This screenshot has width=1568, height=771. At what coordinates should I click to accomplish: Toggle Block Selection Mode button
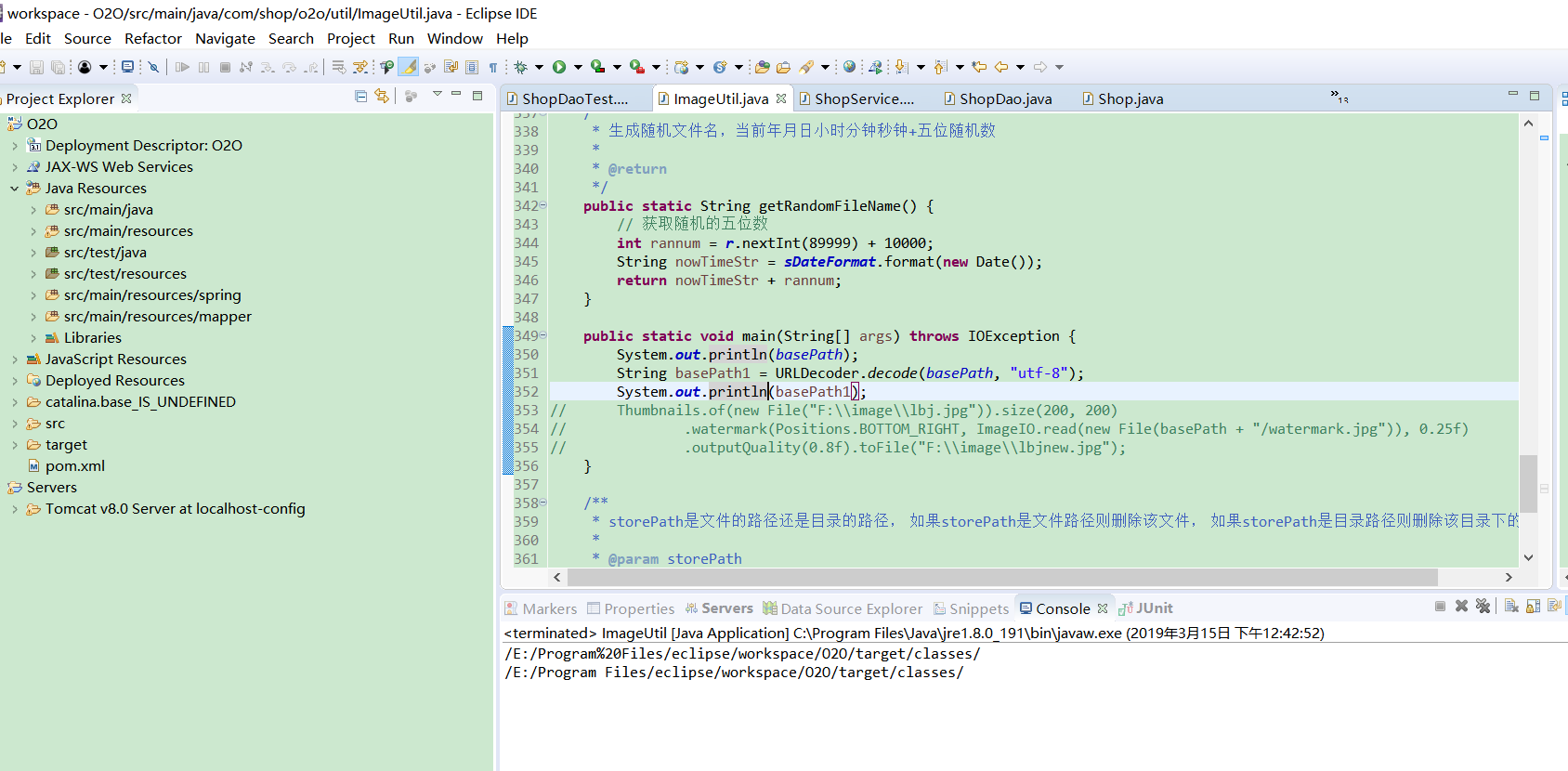472,67
